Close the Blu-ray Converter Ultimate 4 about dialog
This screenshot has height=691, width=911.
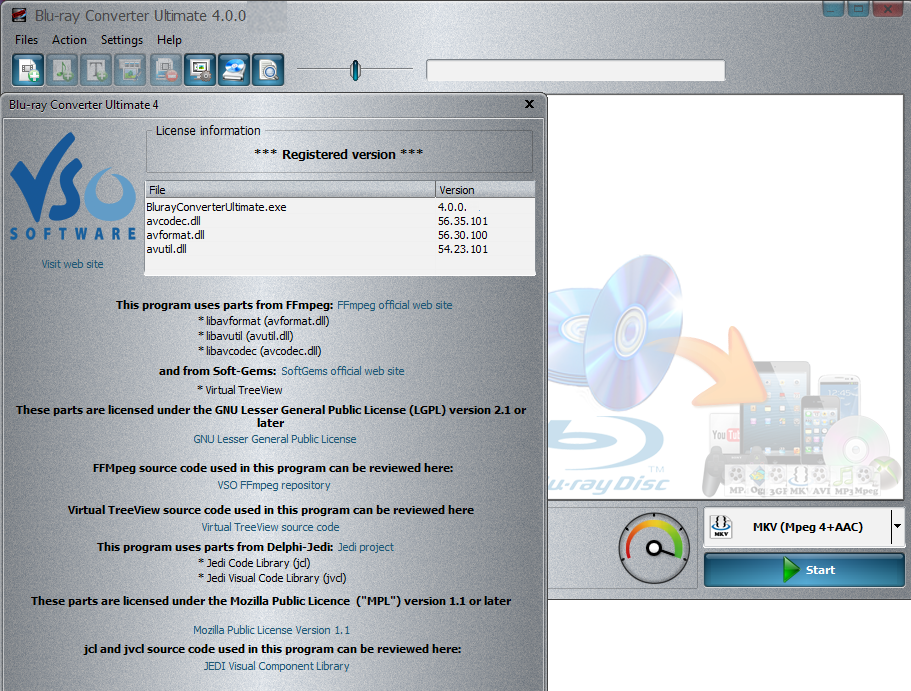529,104
